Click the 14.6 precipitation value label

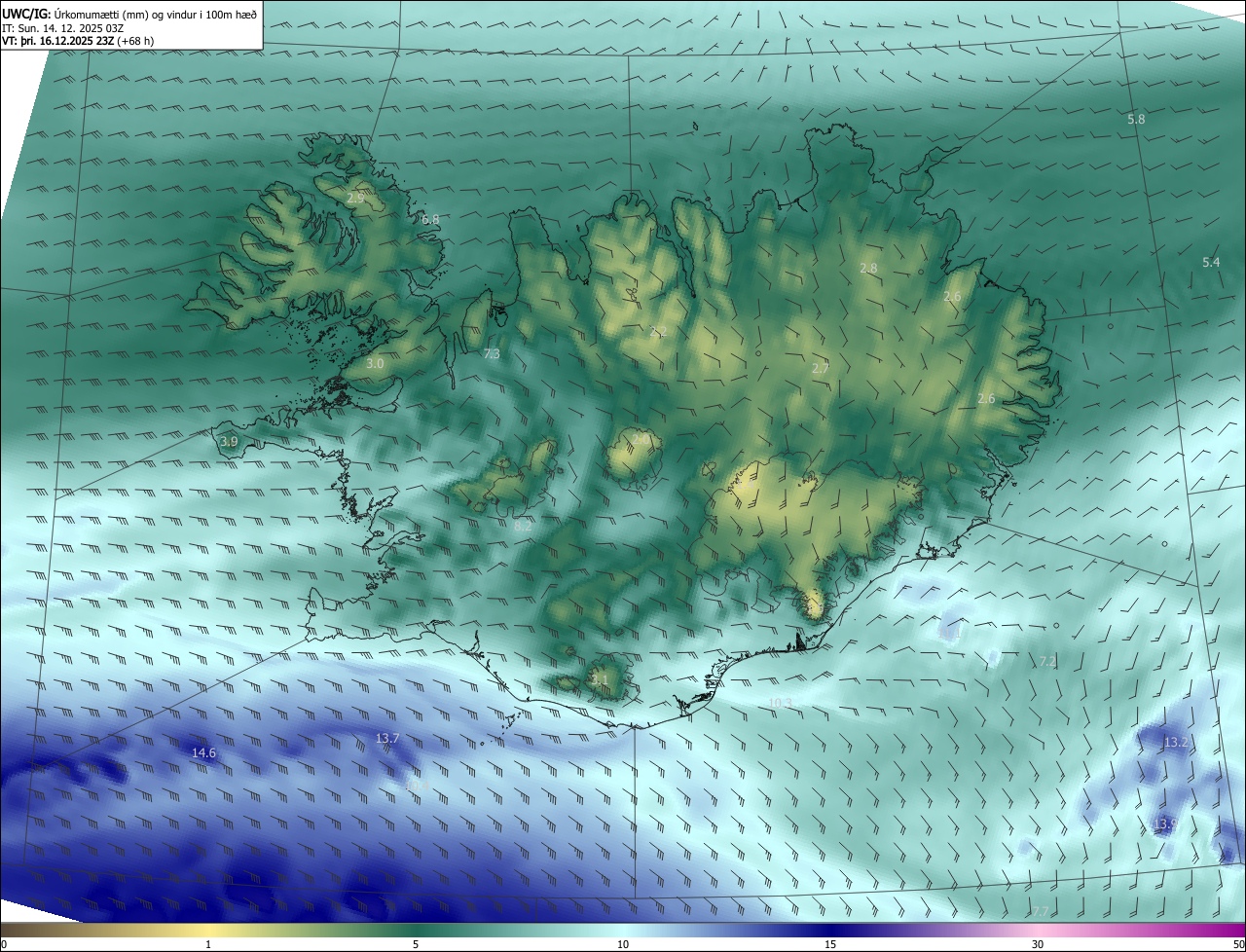coord(203,752)
